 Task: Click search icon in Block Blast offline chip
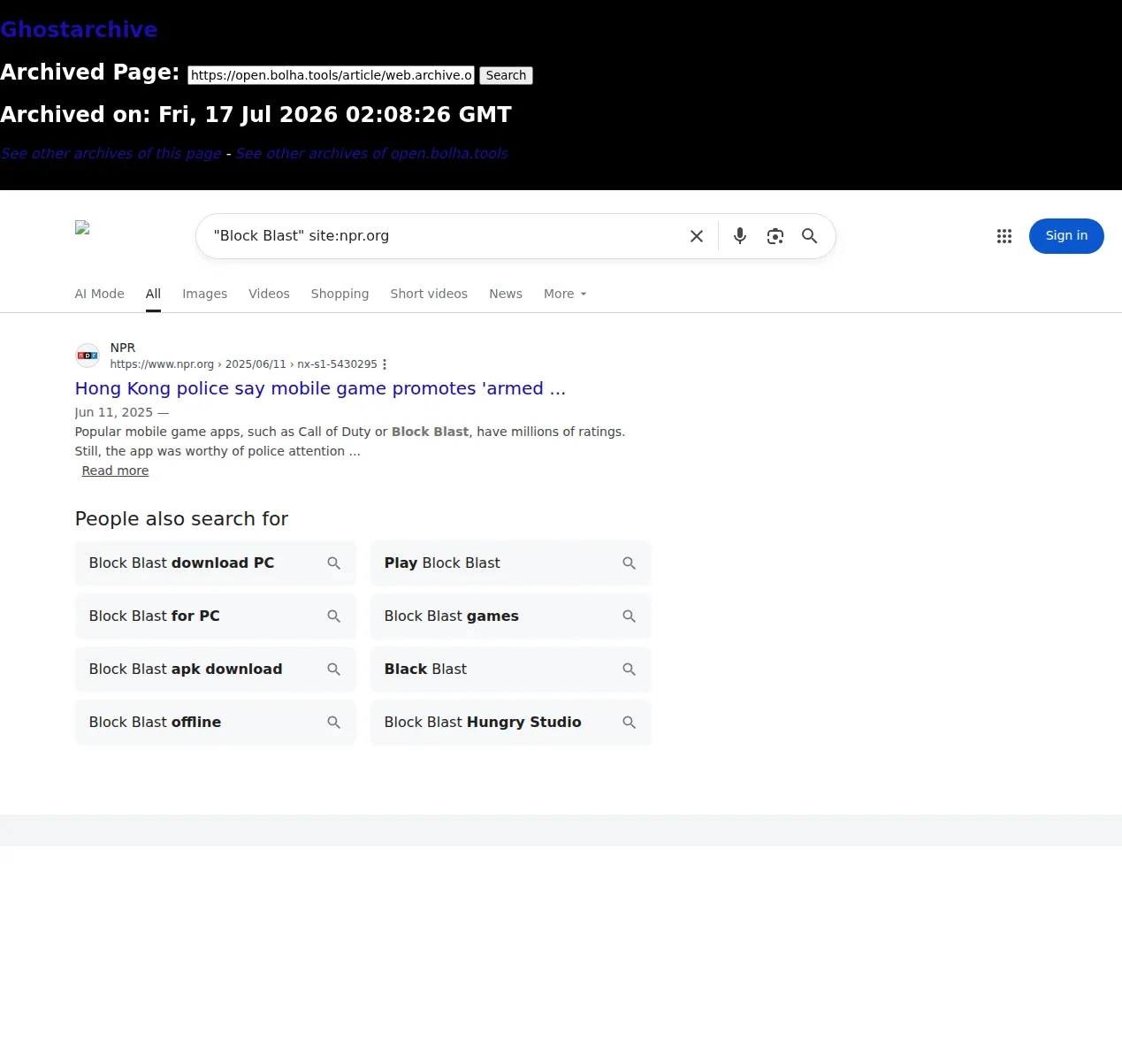click(x=334, y=723)
